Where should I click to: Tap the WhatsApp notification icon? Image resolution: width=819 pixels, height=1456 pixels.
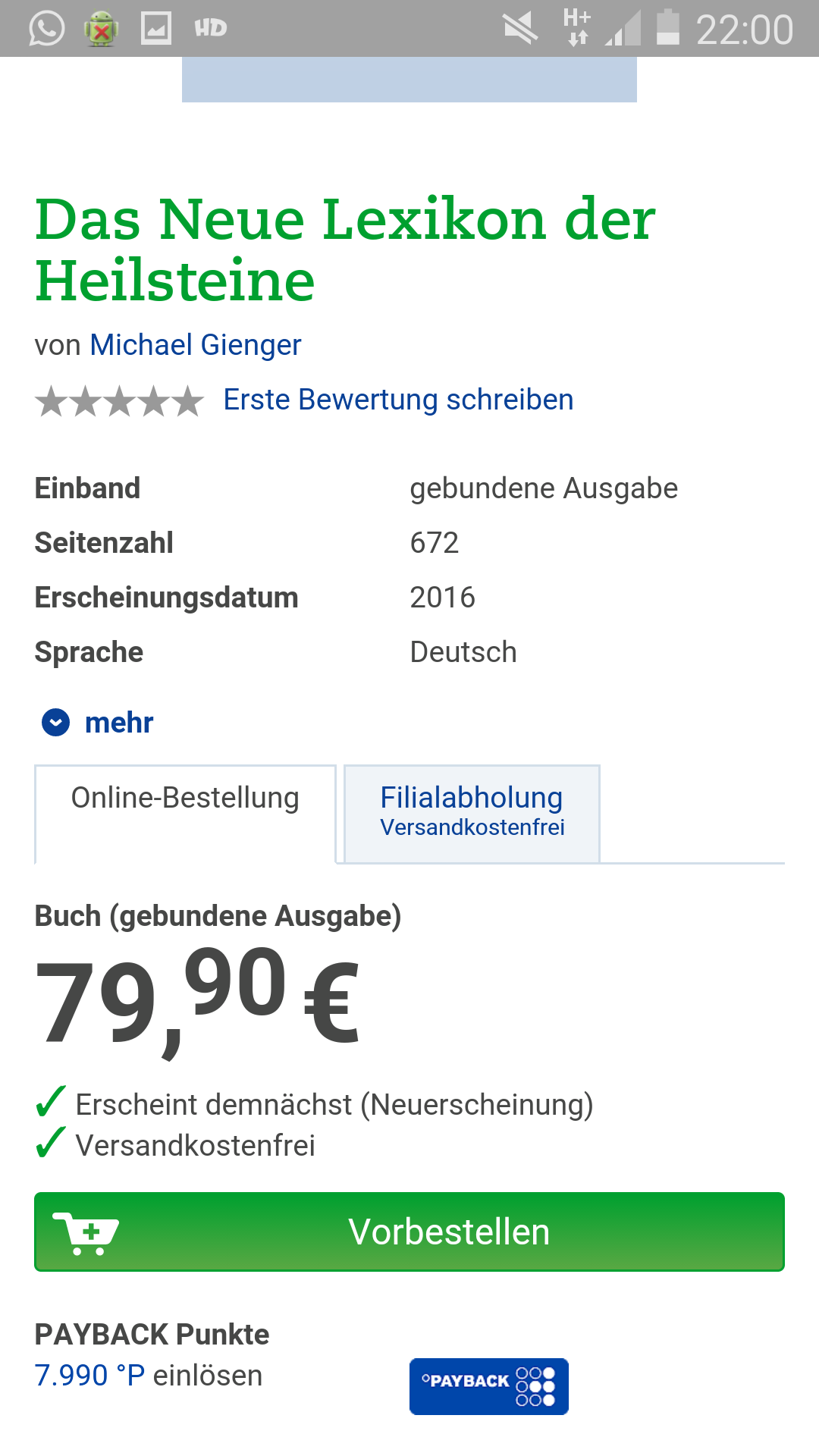46,29
